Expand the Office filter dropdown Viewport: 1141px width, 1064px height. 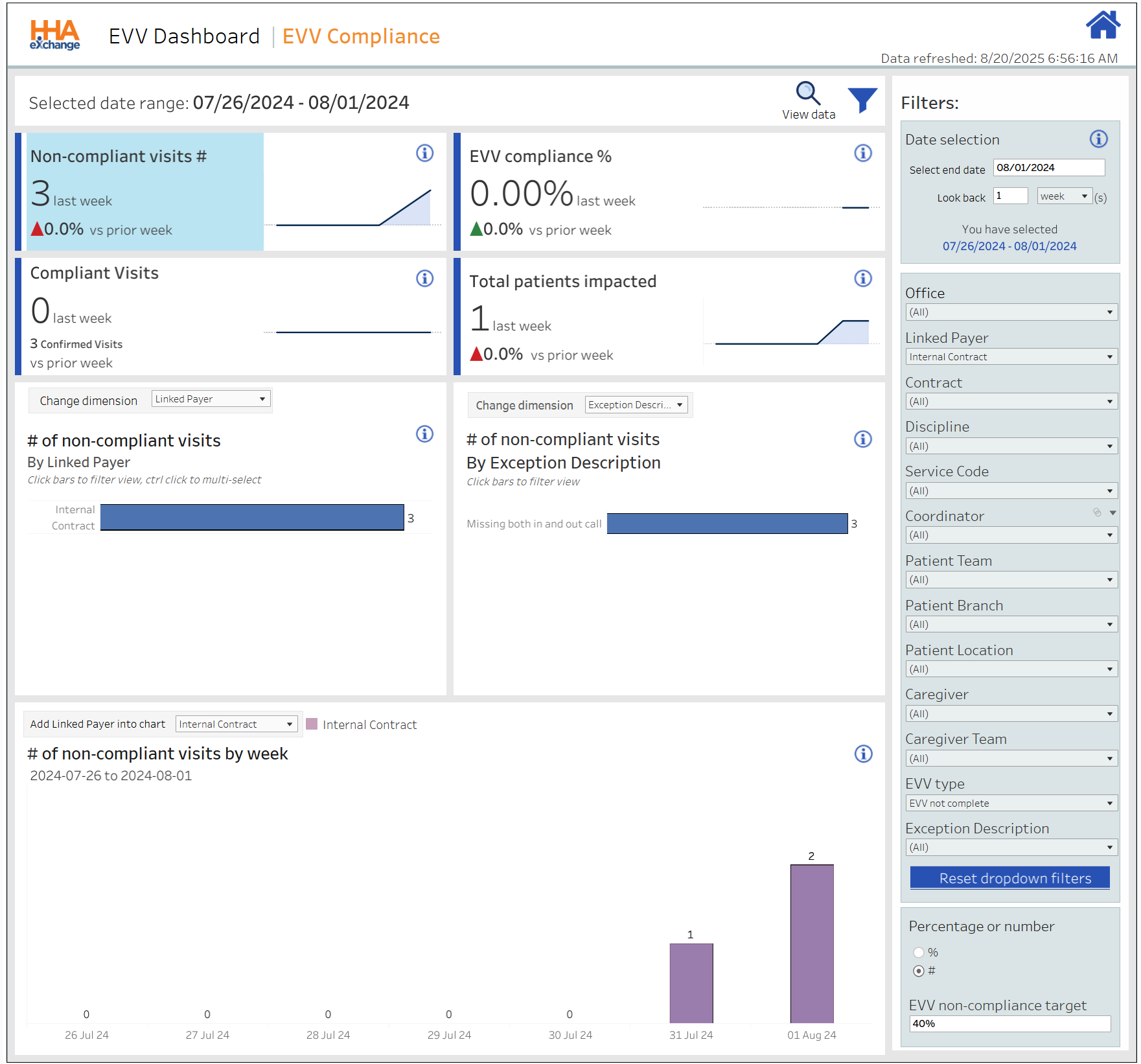tap(1010, 312)
